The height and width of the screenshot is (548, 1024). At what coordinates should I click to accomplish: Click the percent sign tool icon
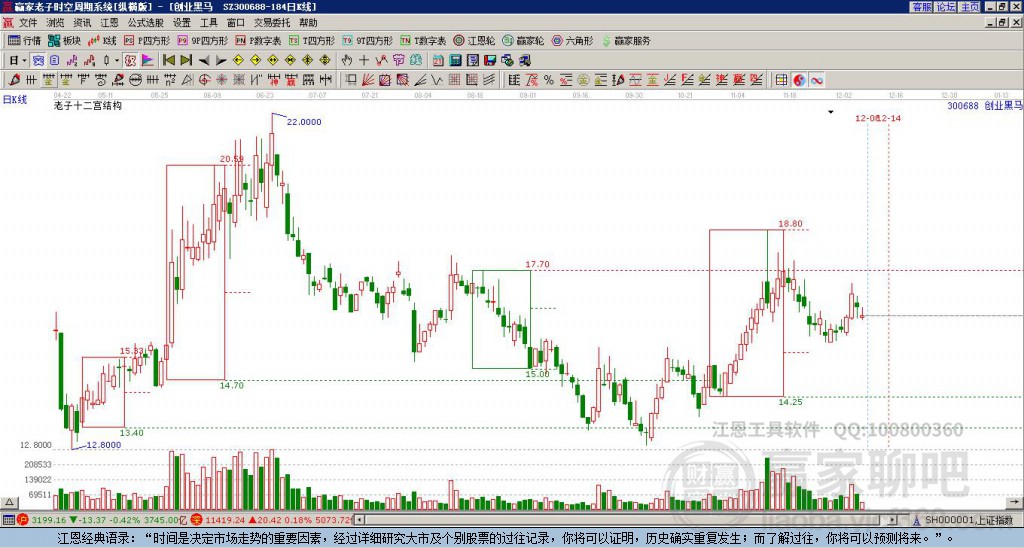click(549, 80)
